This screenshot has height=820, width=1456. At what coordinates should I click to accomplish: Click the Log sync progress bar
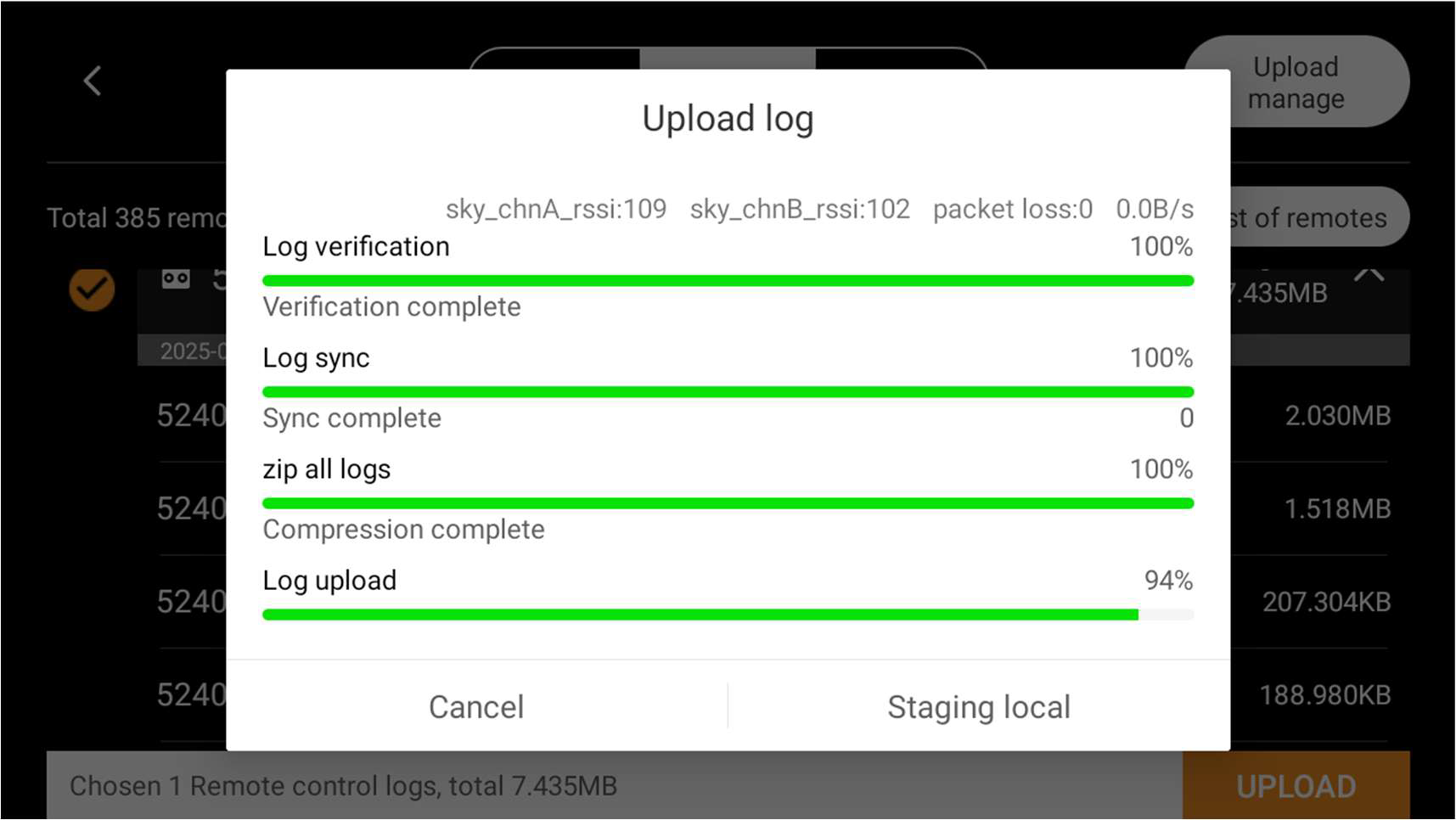point(728,392)
